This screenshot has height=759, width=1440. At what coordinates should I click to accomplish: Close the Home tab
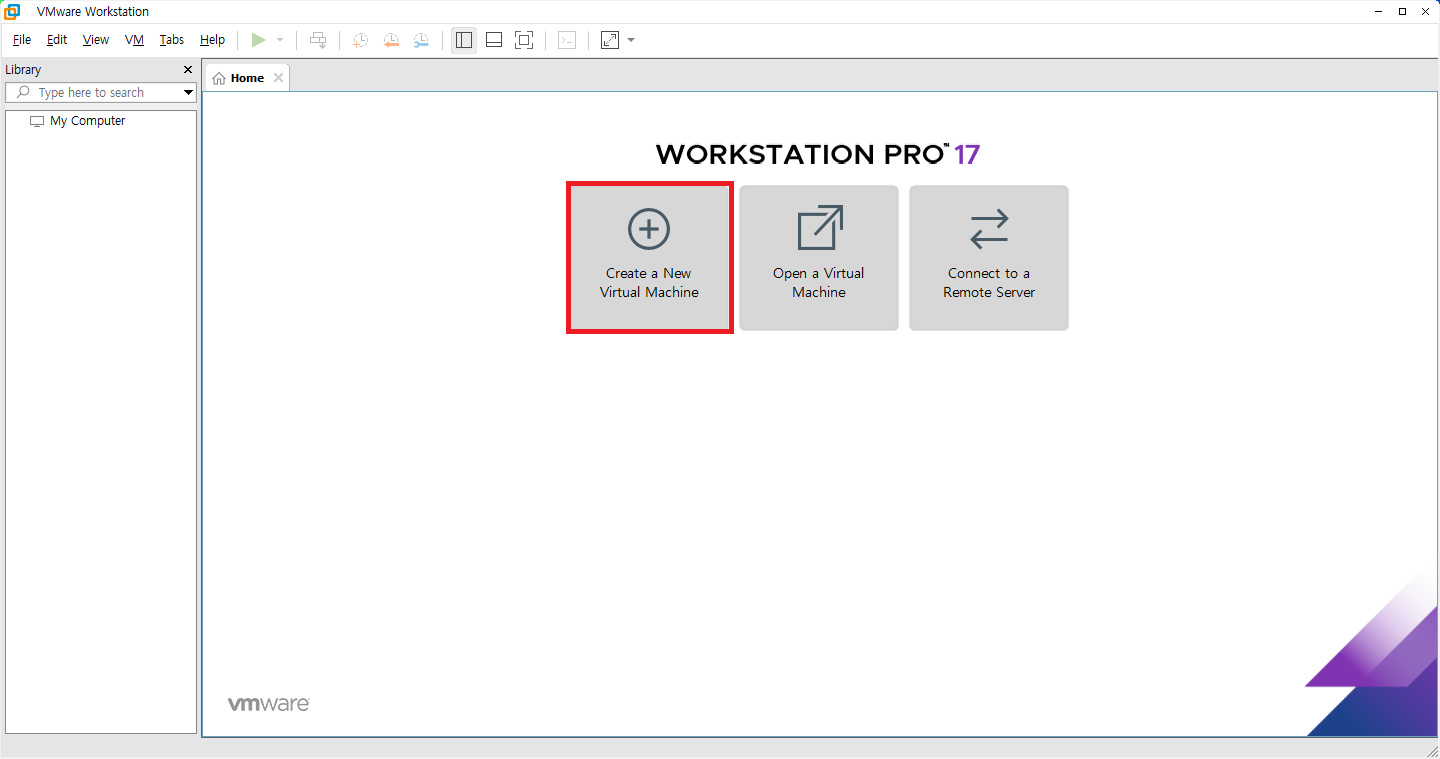pyautogui.click(x=278, y=78)
